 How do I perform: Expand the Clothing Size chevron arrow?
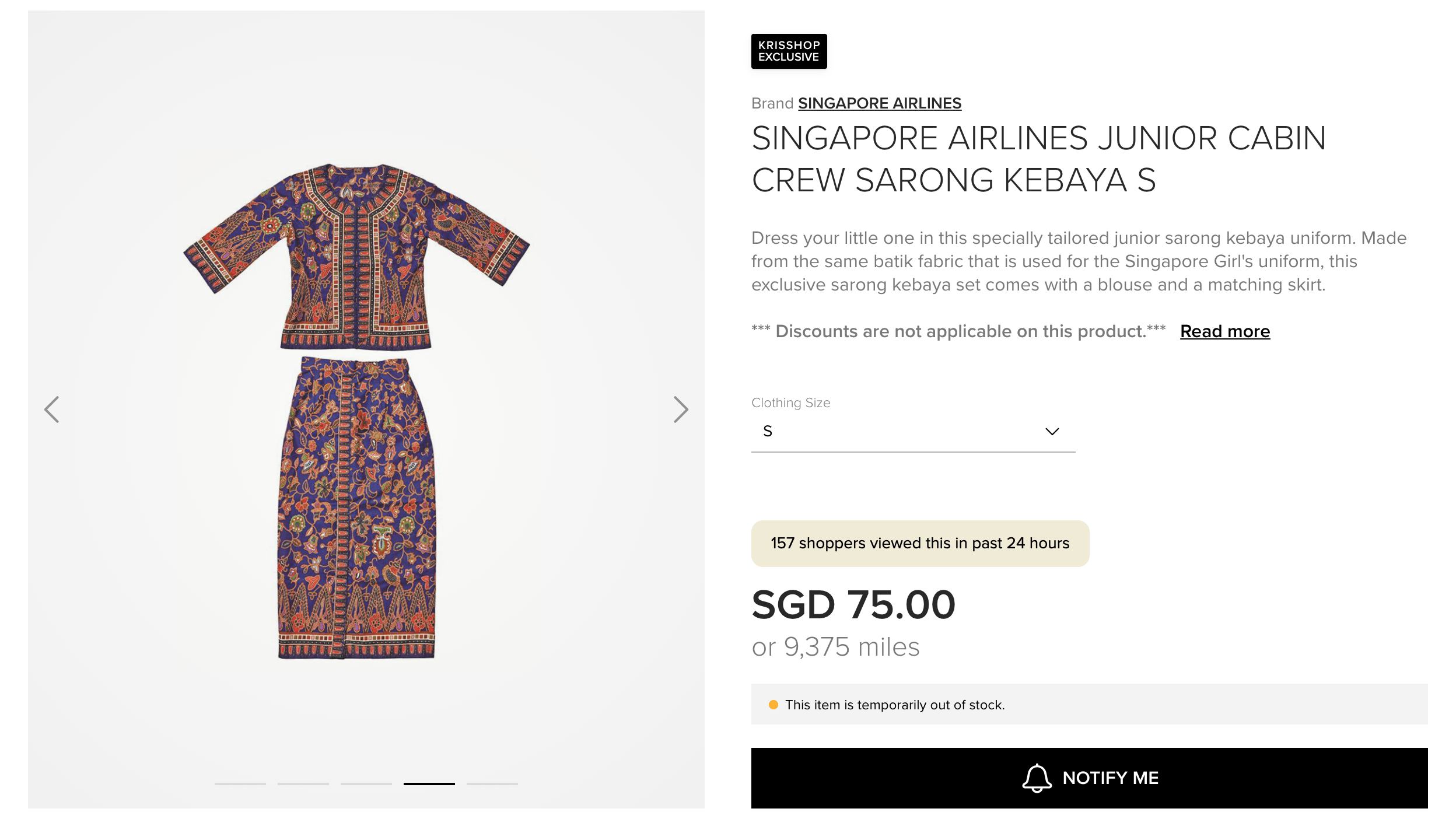coord(1052,432)
